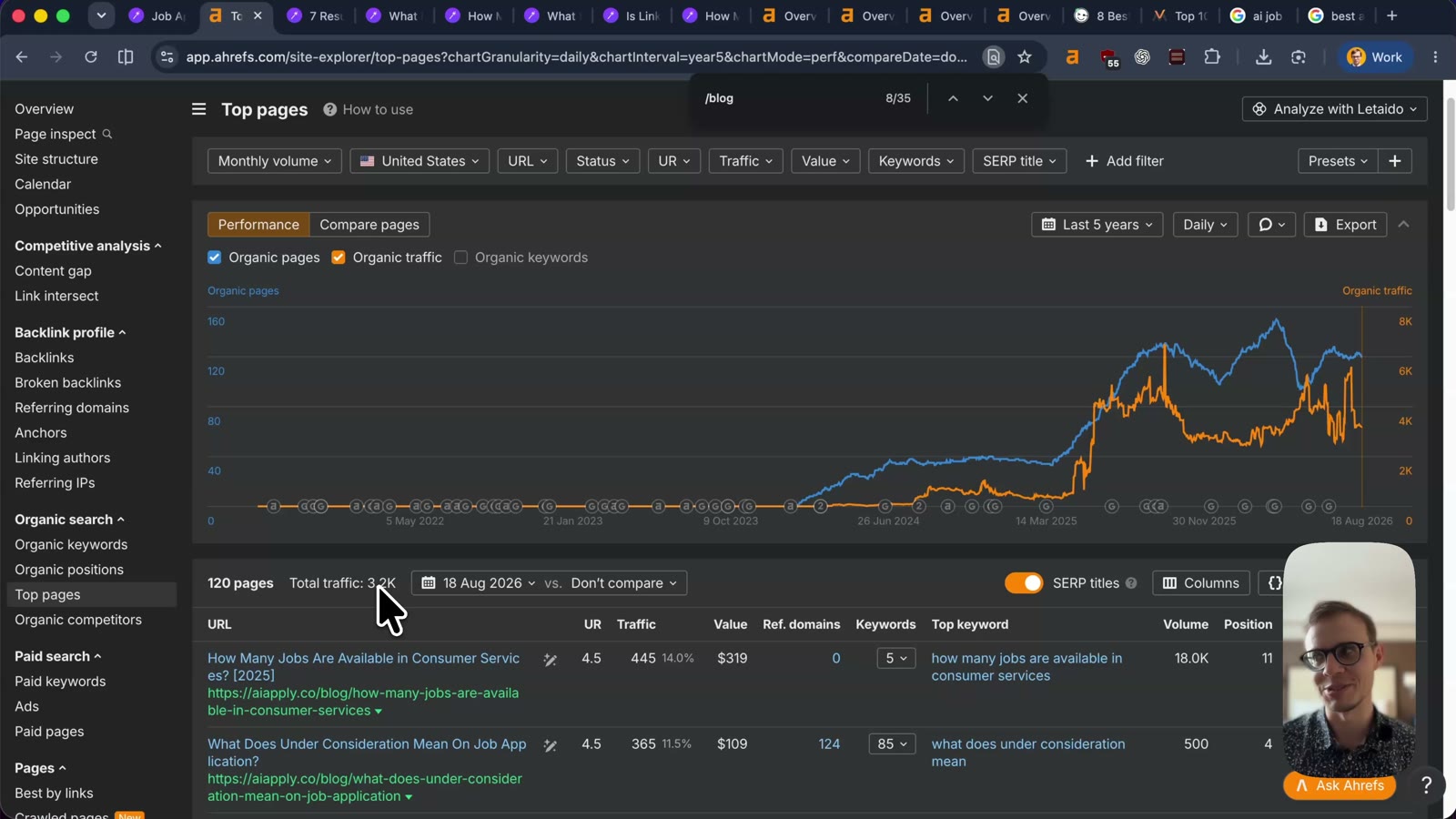
Task: Open the Monthly volume dropdown
Action: (x=275, y=161)
